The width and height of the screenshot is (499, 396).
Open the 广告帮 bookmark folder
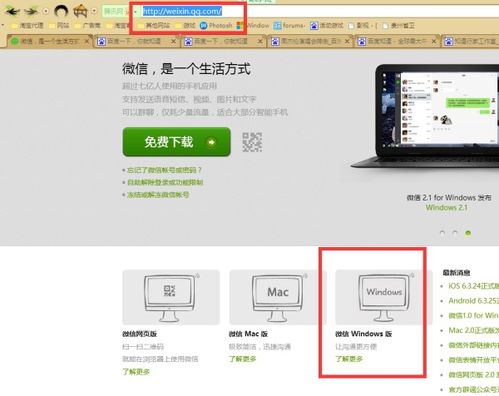[x=88, y=25]
